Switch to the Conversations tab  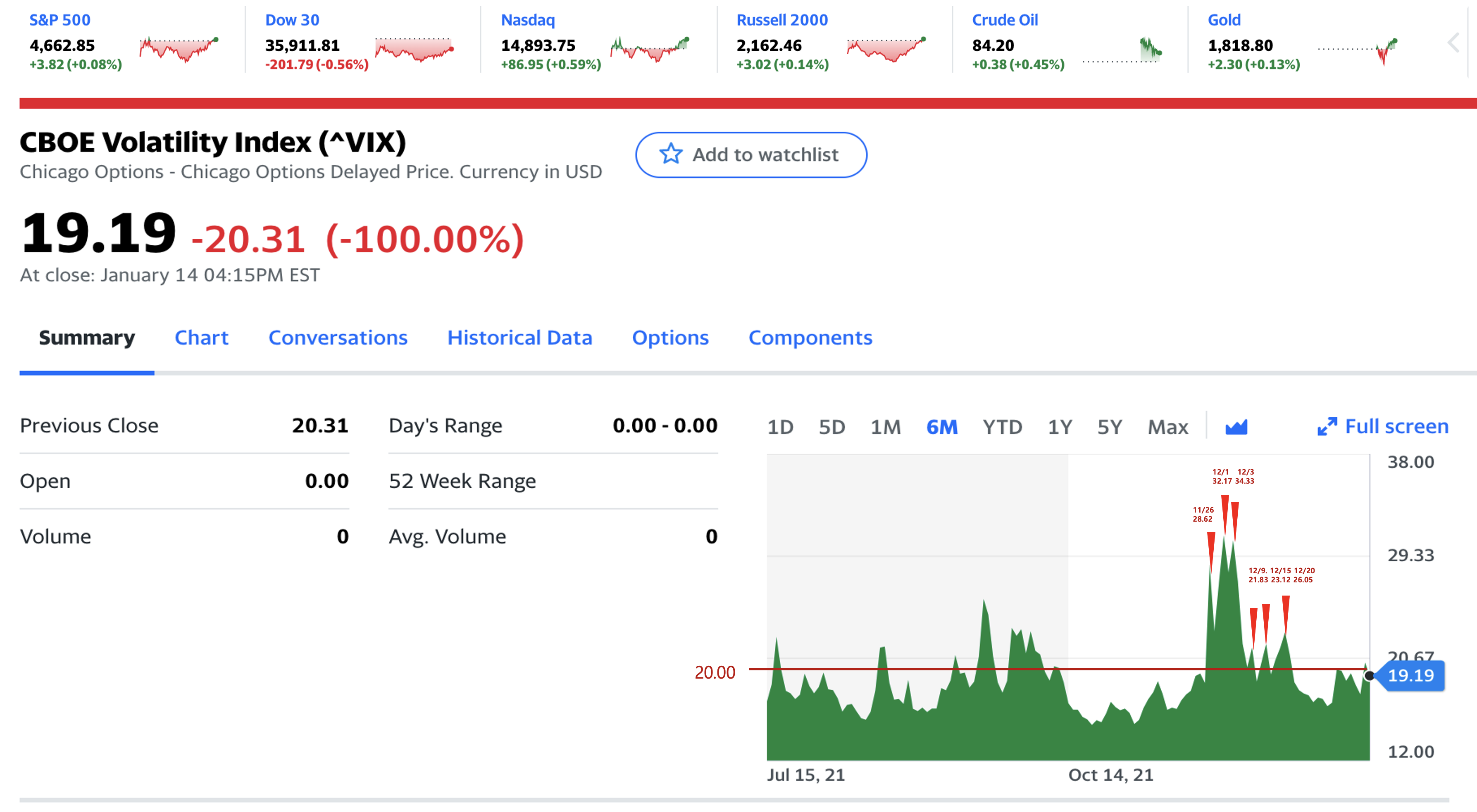pyautogui.click(x=338, y=337)
